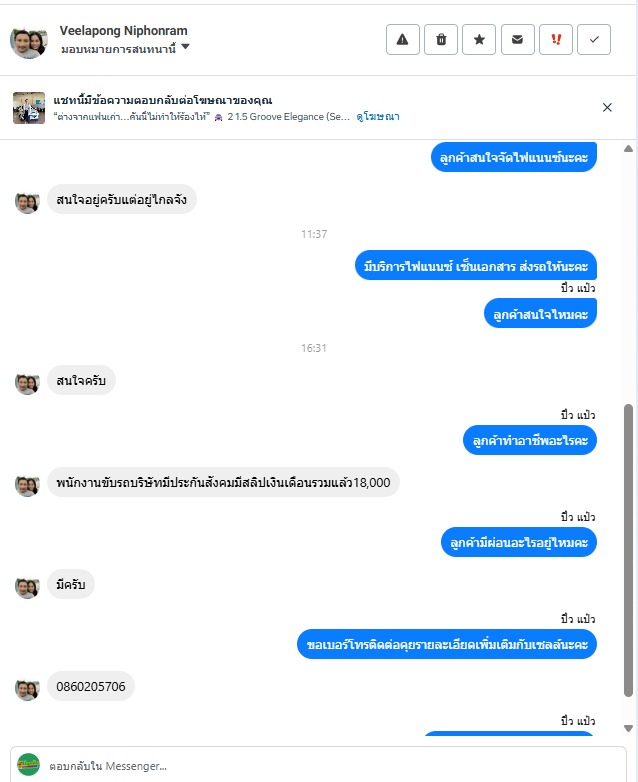This screenshot has height=782, width=638.
Task: Click the chat scrollbar thumb
Action: (x=629, y=550)
